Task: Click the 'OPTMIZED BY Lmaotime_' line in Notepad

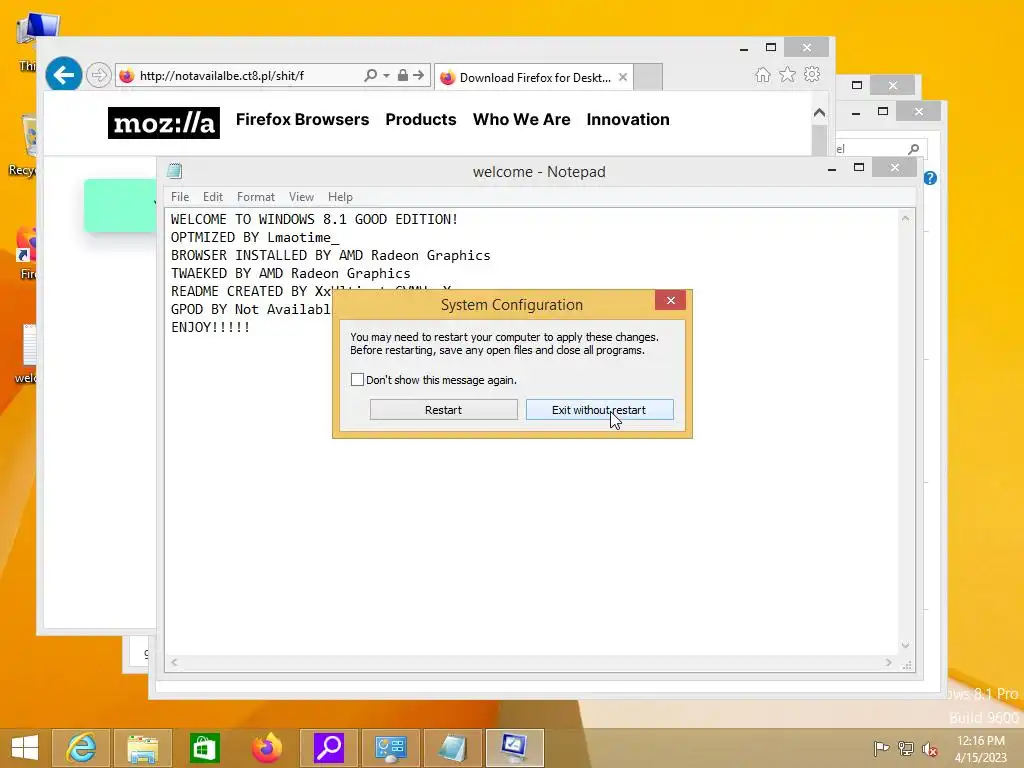Action: pyautogui.click(x=255, y=238)
